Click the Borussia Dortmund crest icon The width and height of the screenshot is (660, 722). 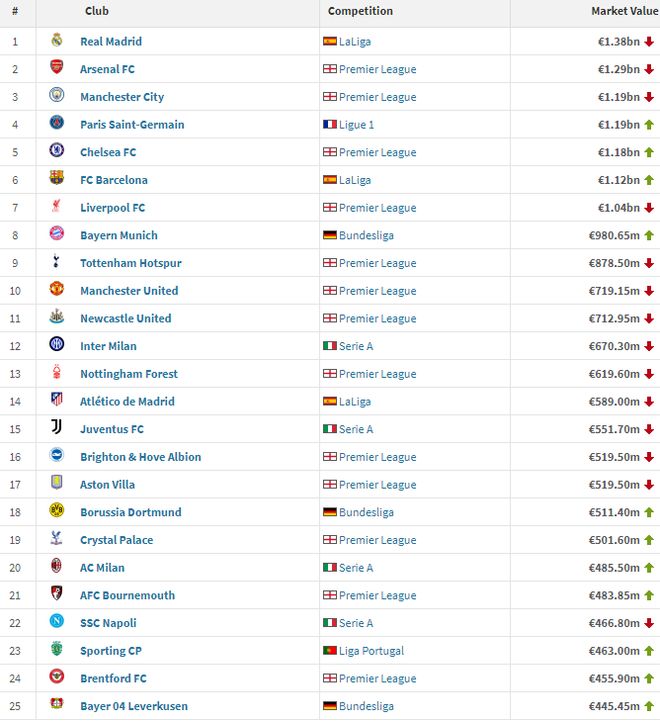click(57, 511)
